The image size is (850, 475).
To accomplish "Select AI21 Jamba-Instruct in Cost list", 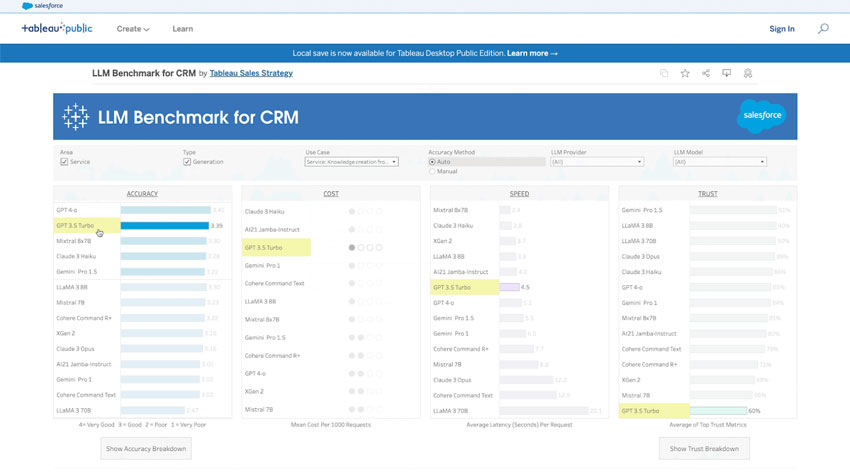I will pyautogui.click(x=272, y=229).
